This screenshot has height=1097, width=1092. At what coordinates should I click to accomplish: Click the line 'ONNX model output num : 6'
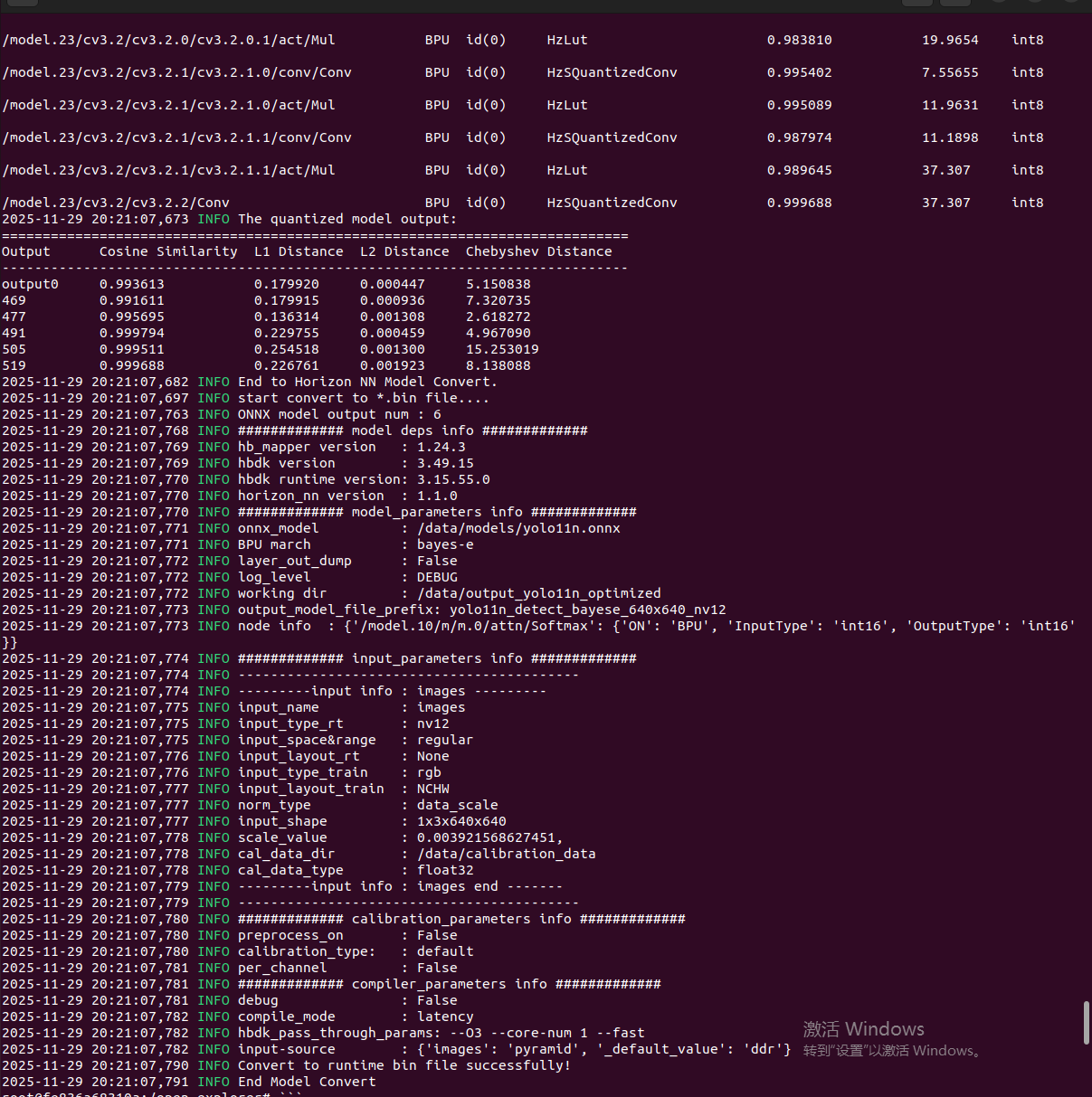(339, 414)
